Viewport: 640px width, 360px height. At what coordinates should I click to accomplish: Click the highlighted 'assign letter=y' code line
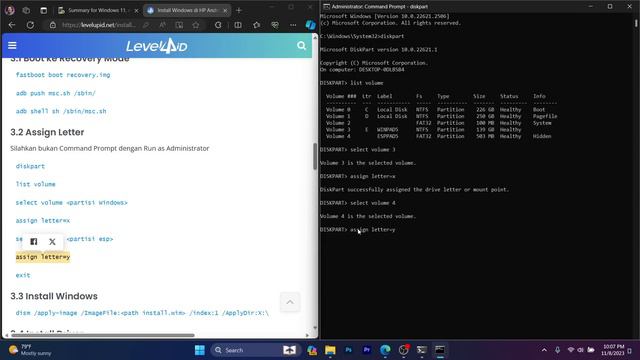click(43, 257)
